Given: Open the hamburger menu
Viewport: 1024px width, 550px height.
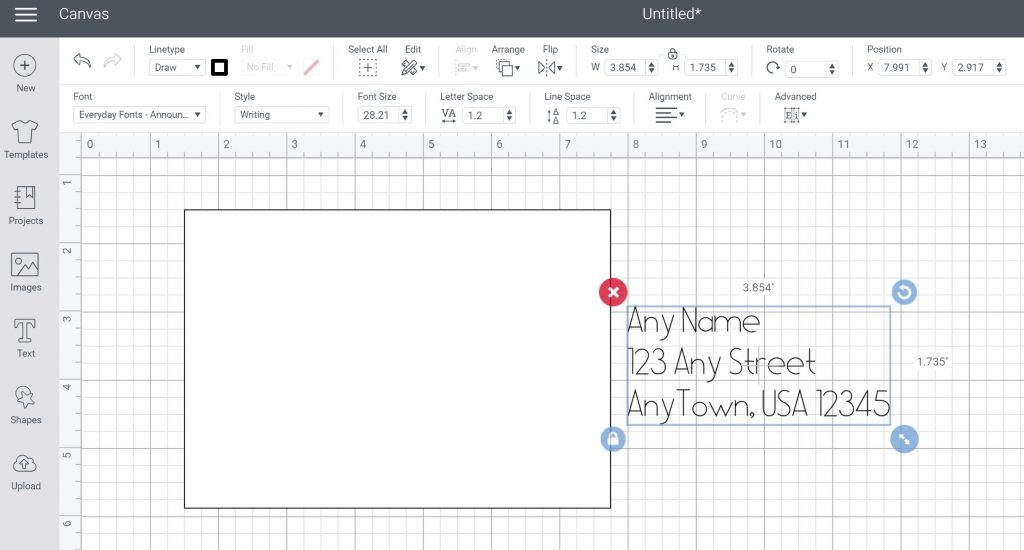Looking at the screenshot, I should point(25,14).
